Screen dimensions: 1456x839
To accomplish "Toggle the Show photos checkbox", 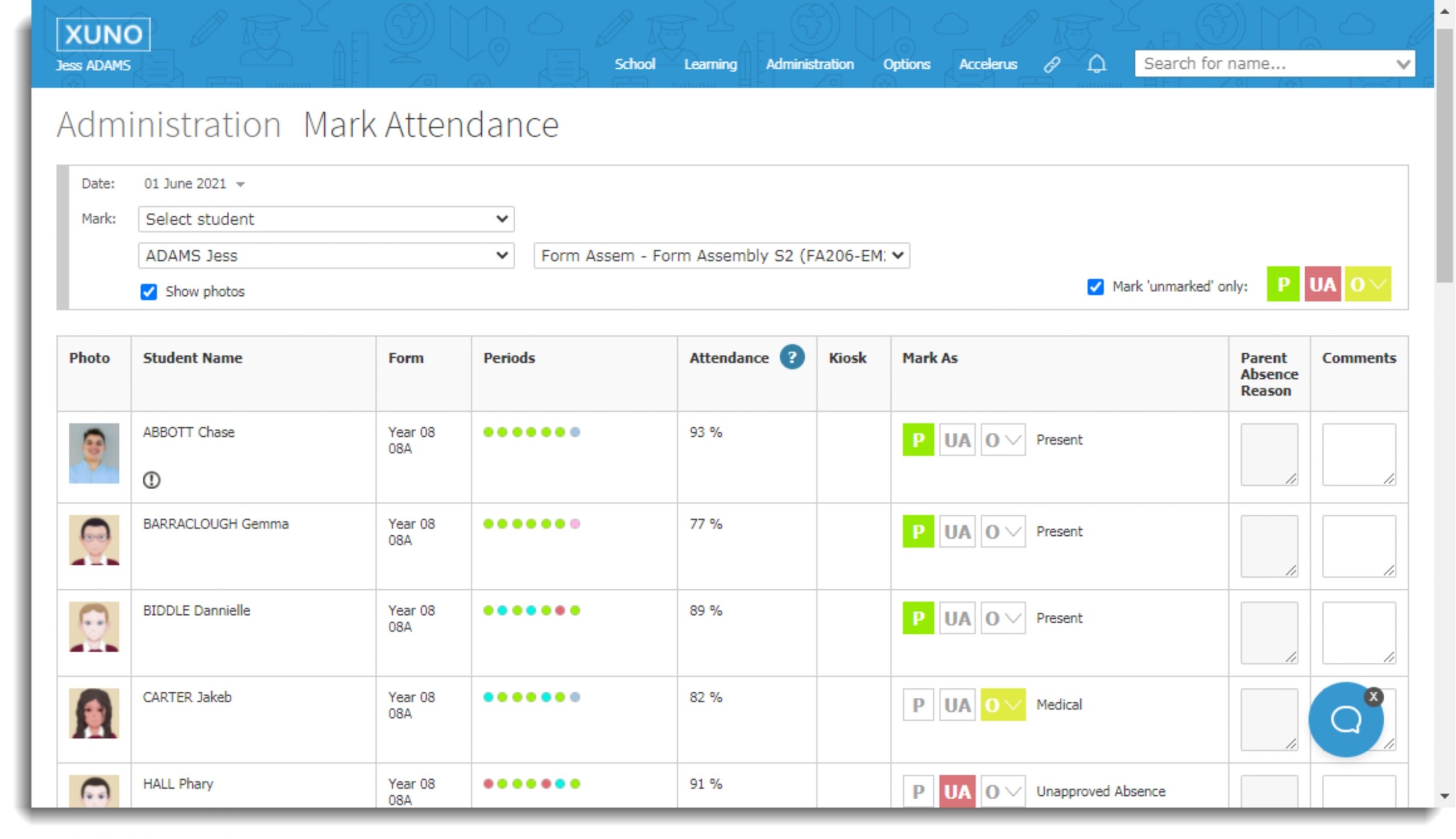I will point(148,292).
